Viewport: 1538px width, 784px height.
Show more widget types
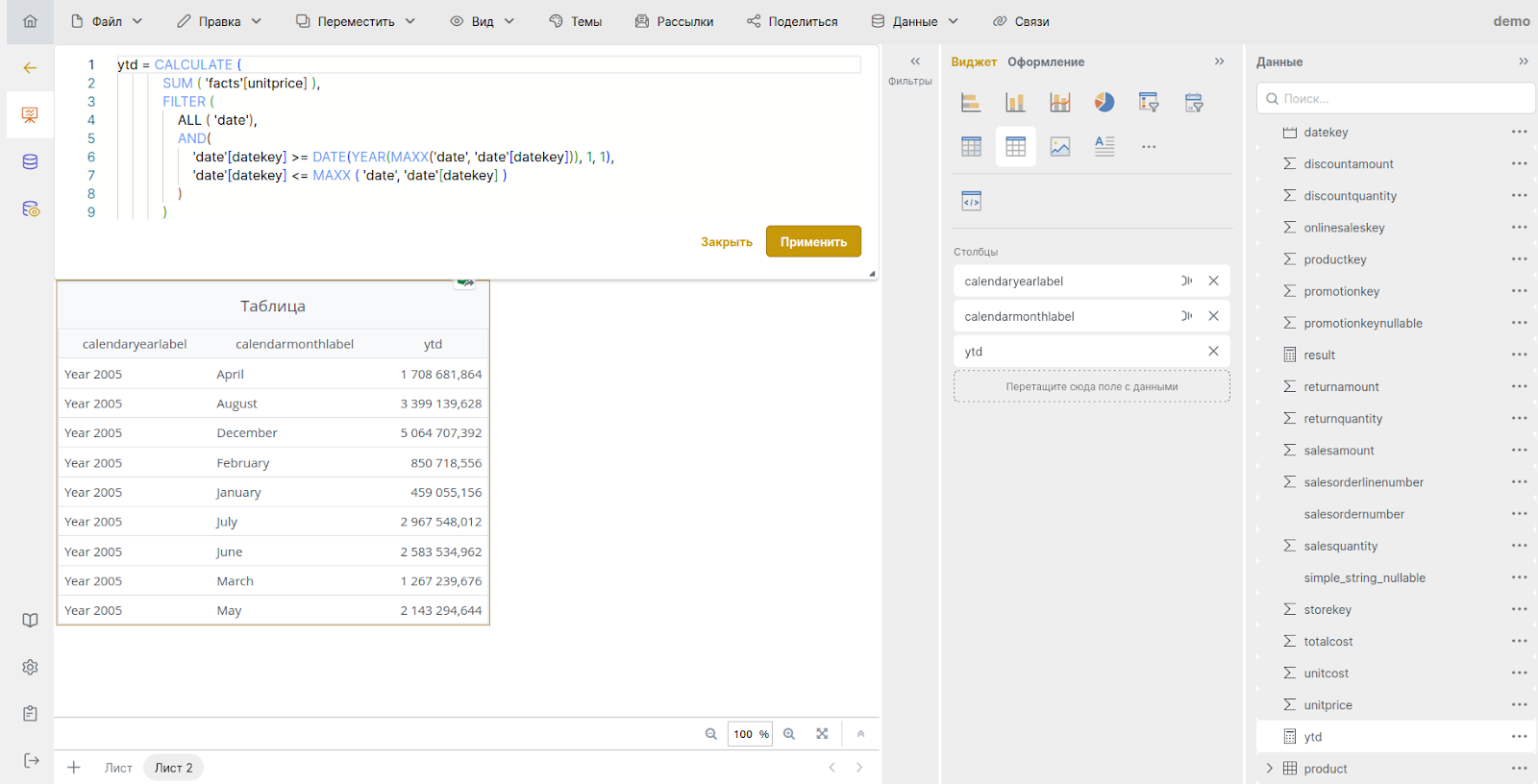[1149, 147]
